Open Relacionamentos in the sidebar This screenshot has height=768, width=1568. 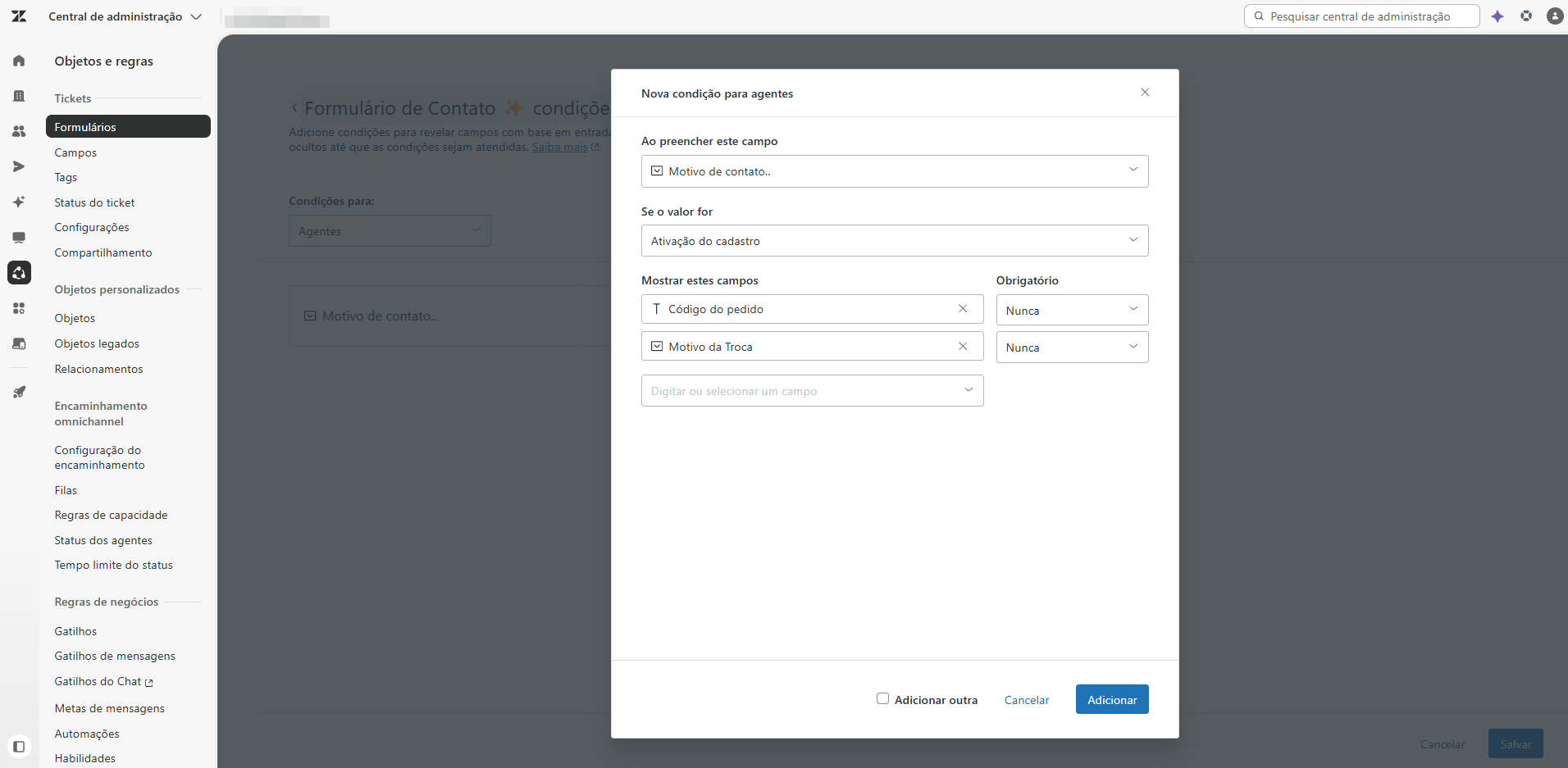point(98,369)
